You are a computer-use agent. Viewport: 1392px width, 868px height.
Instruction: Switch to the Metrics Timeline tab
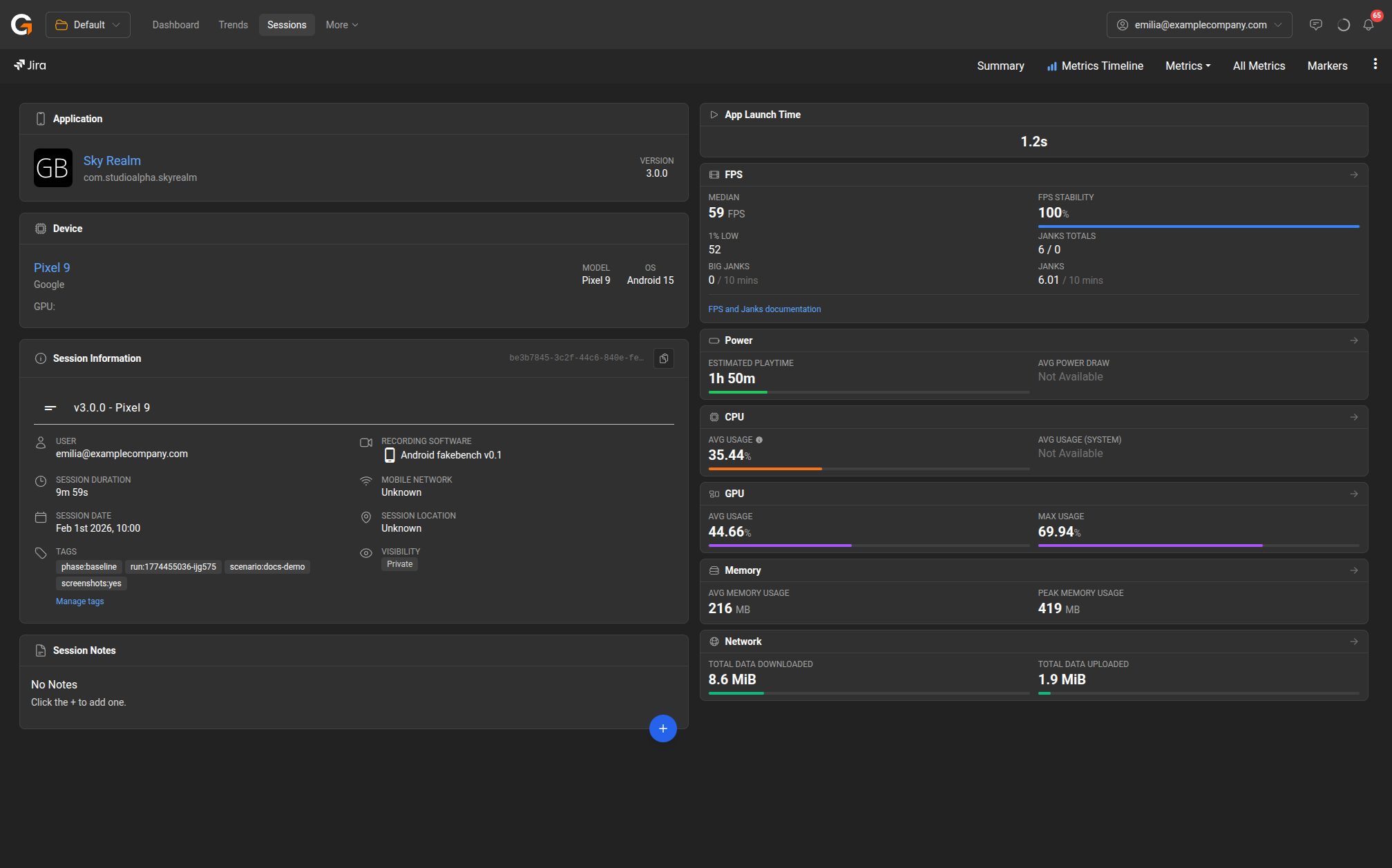[x=1095, y=66]
